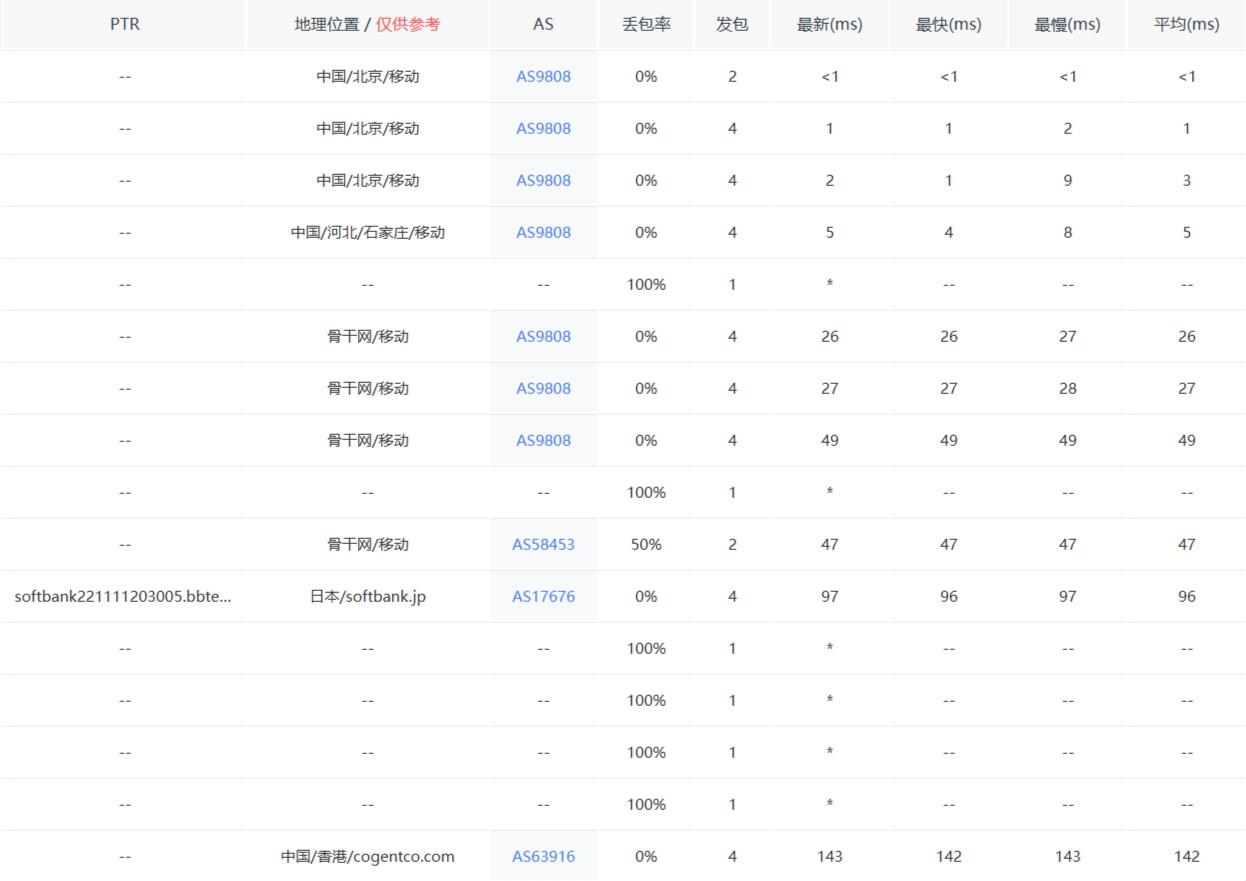Image resolution: width=1246 pixels, height=881 pixels.
Task: Select the 中国/河北/石家庄/移动 location cell
Action: coord(367,232)
